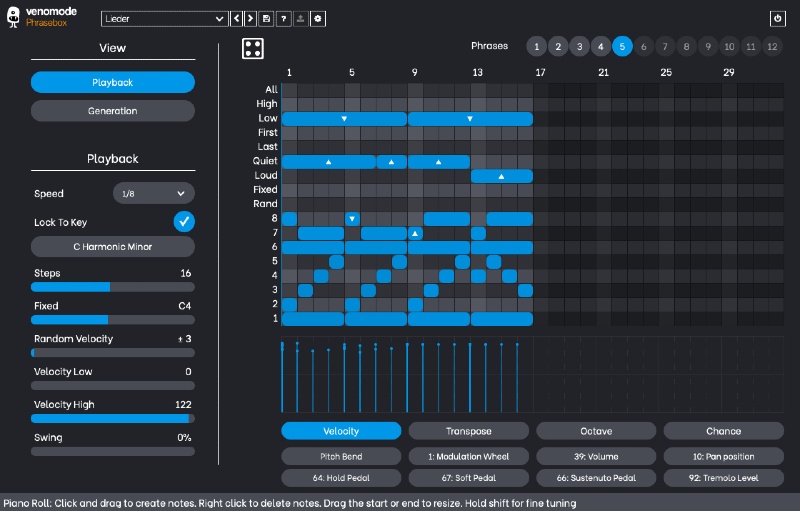
Task: Open the C Harmonic Minor scale selector
Action: (x=113, y=246)
